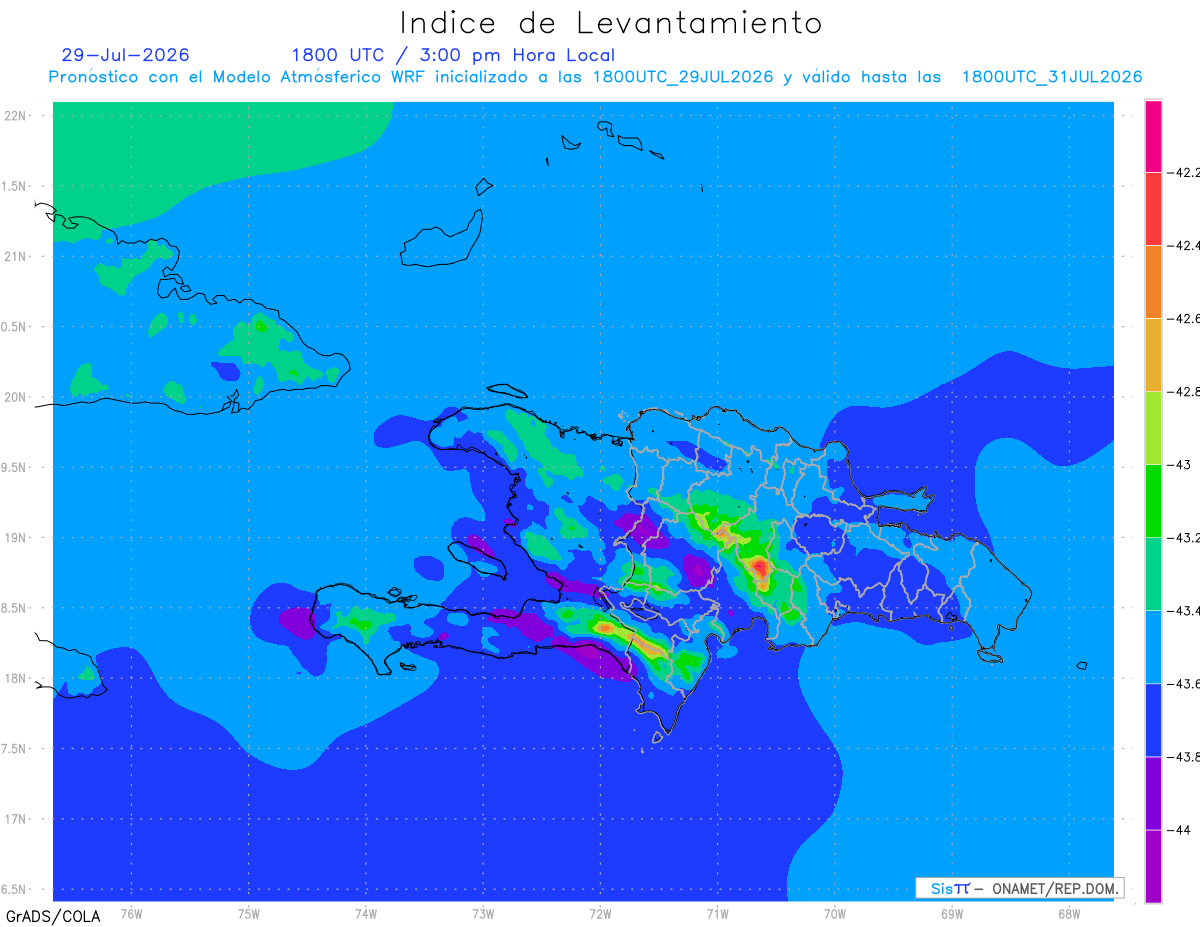Pick the royal blue swatch below -43.6
Viewport: 1200px width, 927px height.
(1153, 720)
